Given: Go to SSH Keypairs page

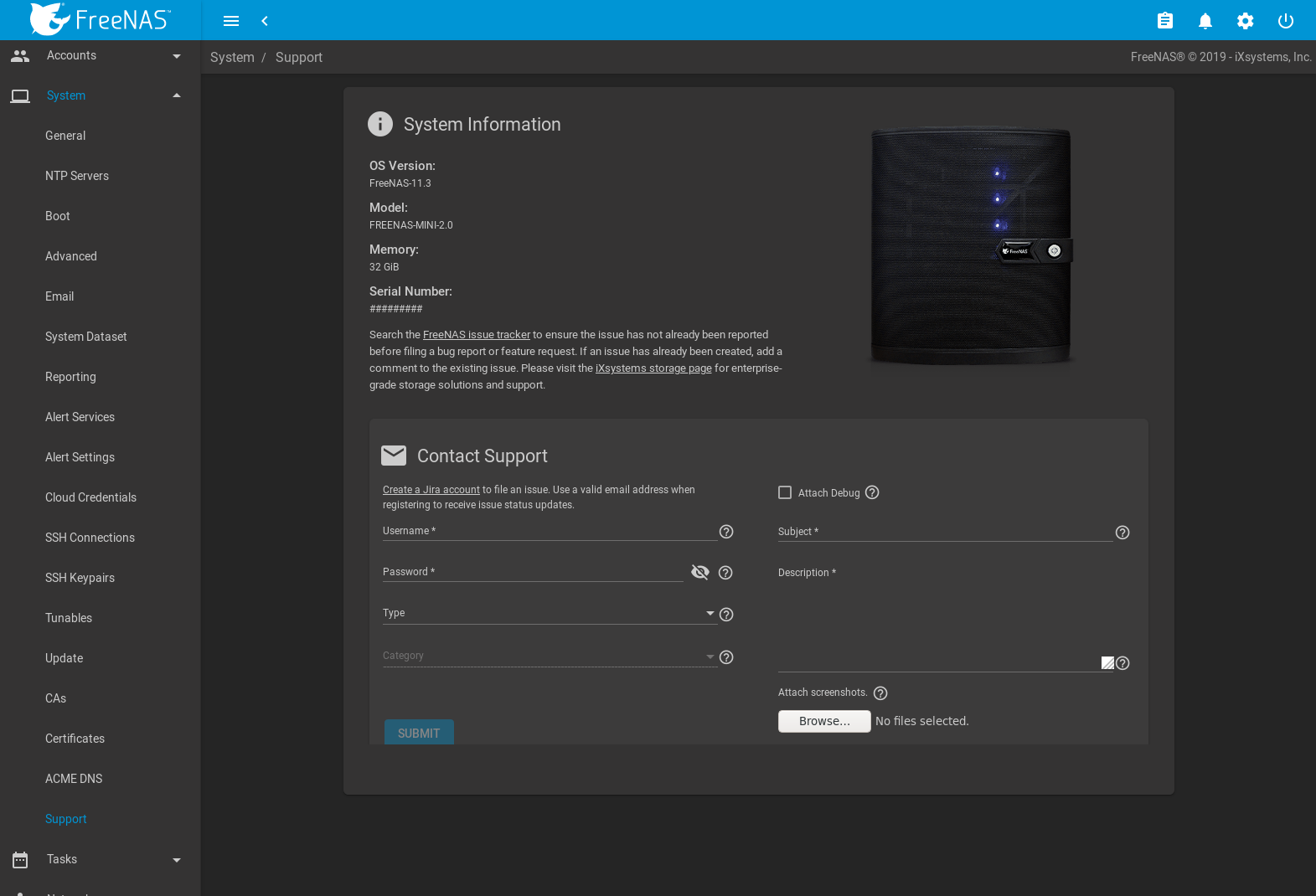Looking at the screenshot, I should click(80, 578).
